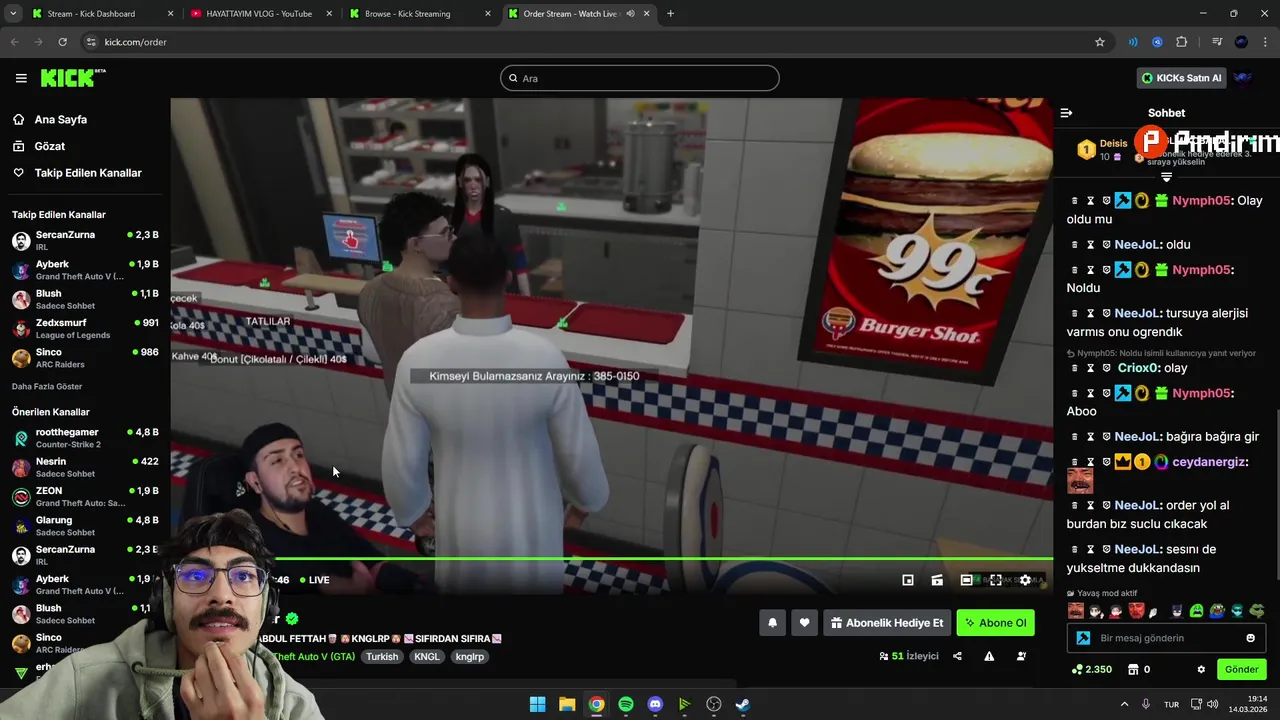Image resolution: width=1280 pixels, height=720 pixels.
Task: Bookmark this page with star icon
Action: coord(1100,42)
